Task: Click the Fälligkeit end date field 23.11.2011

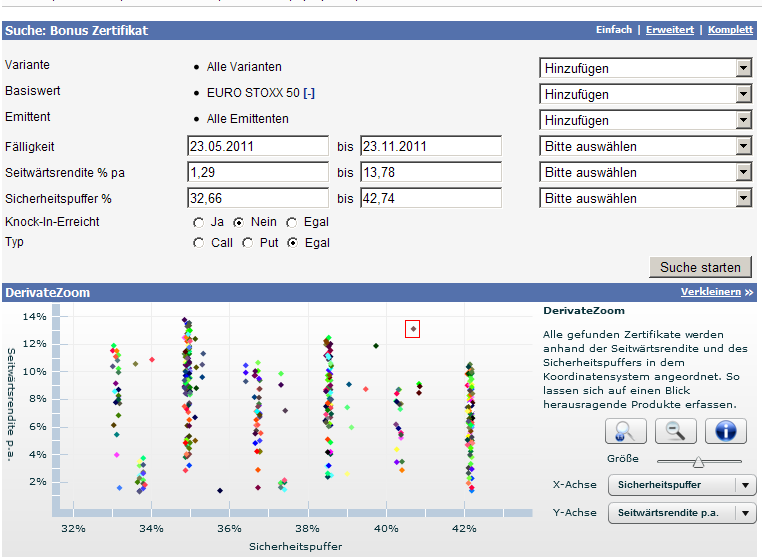Action: pos(431,146)
